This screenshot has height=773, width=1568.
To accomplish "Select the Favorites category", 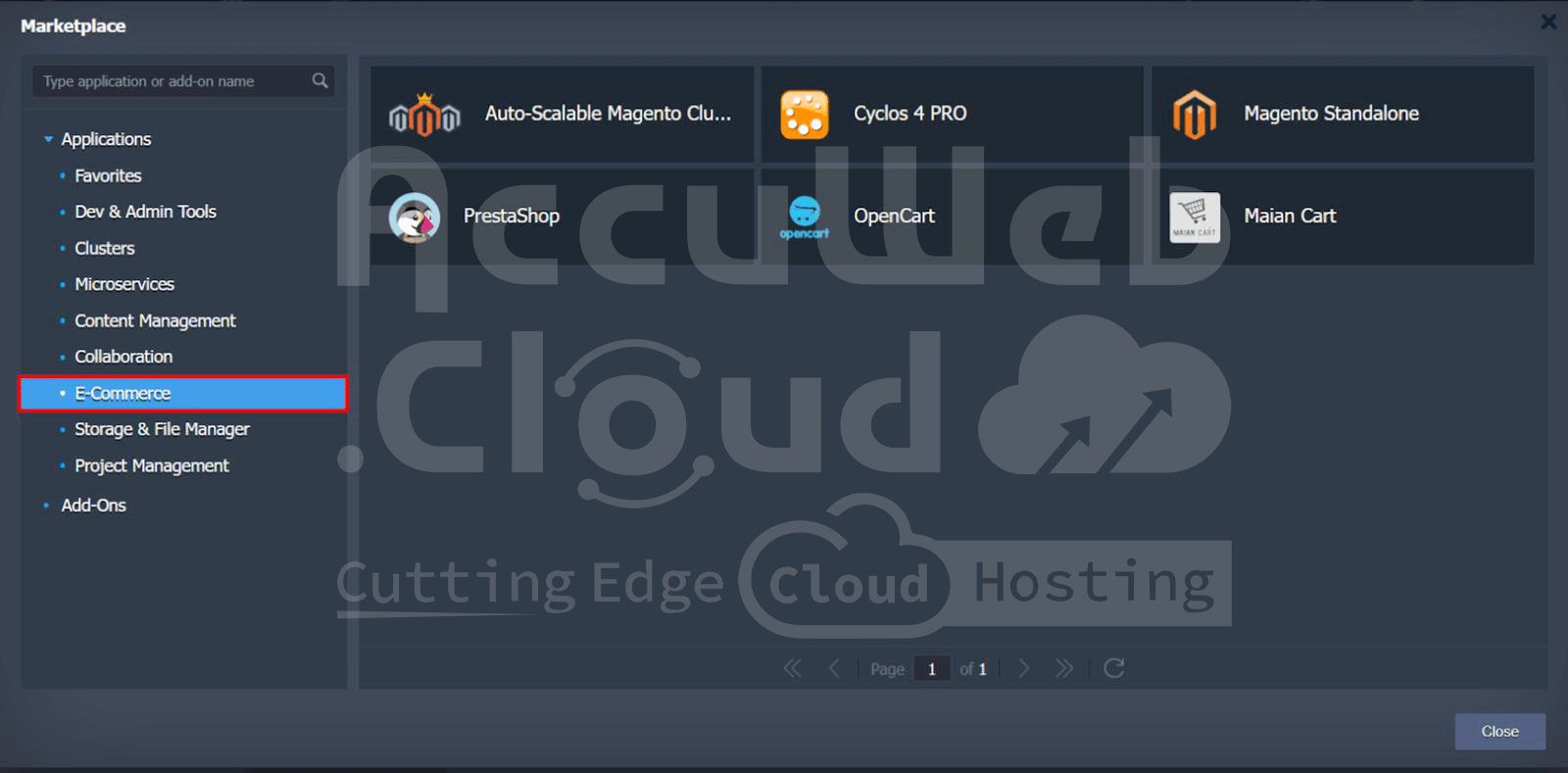I will click(108, 176).
